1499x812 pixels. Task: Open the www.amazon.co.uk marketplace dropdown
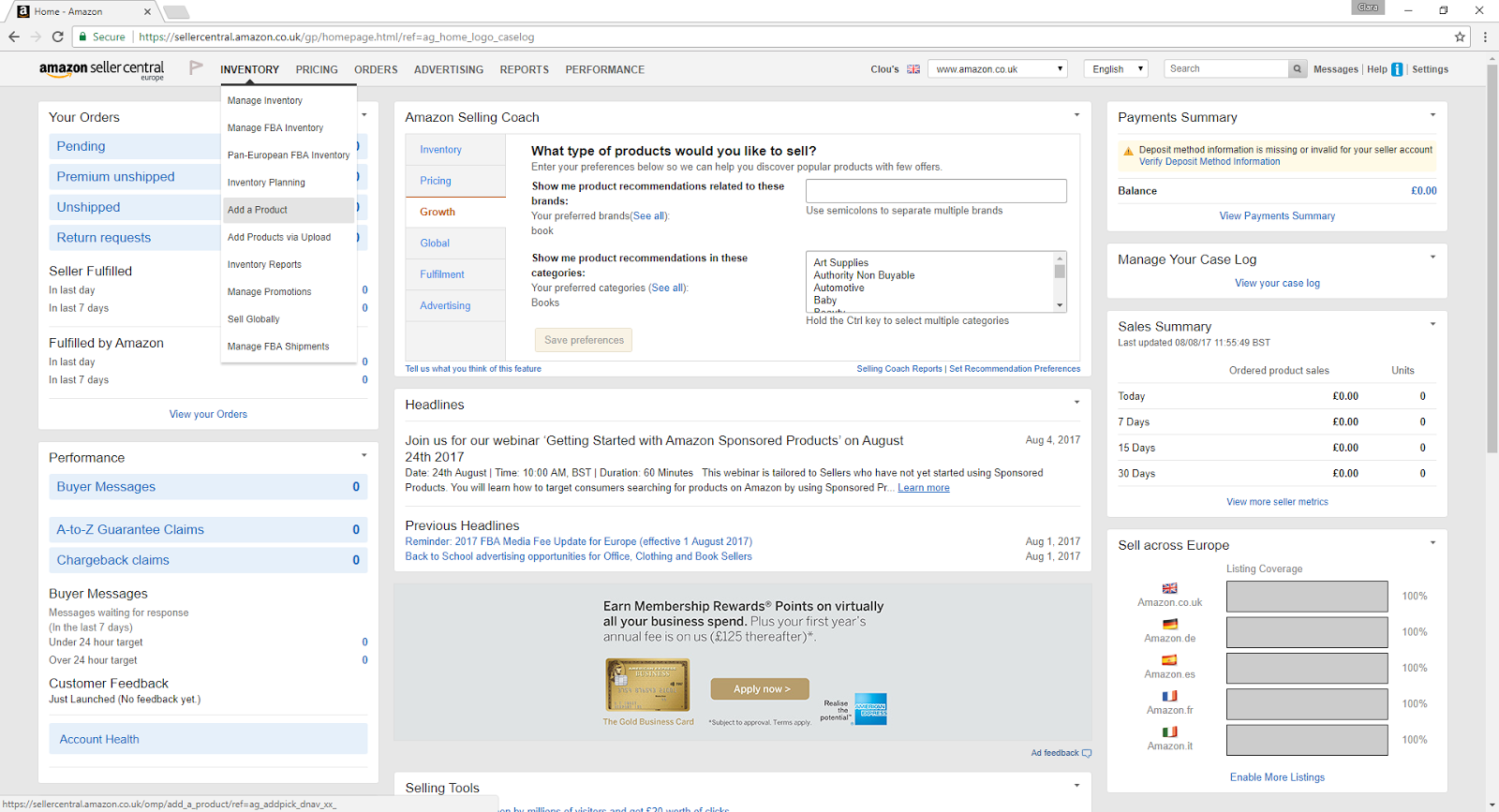click(998, 68)
